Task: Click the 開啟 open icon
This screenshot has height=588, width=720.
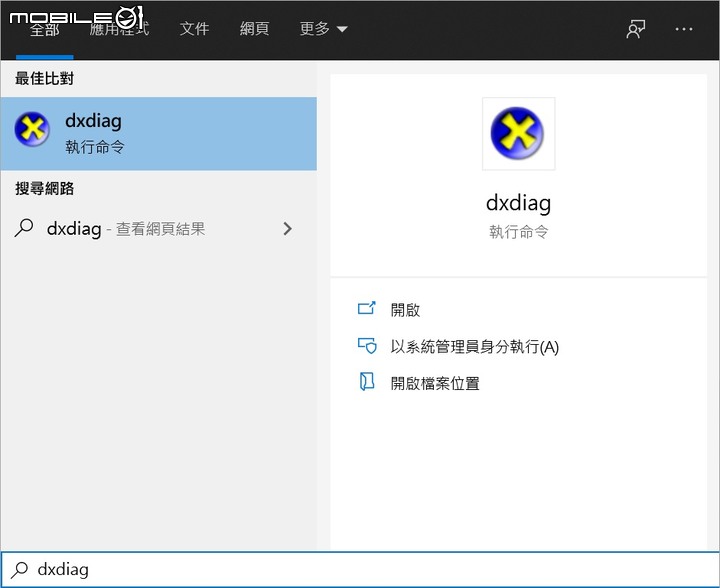Action: click(366, 308)
